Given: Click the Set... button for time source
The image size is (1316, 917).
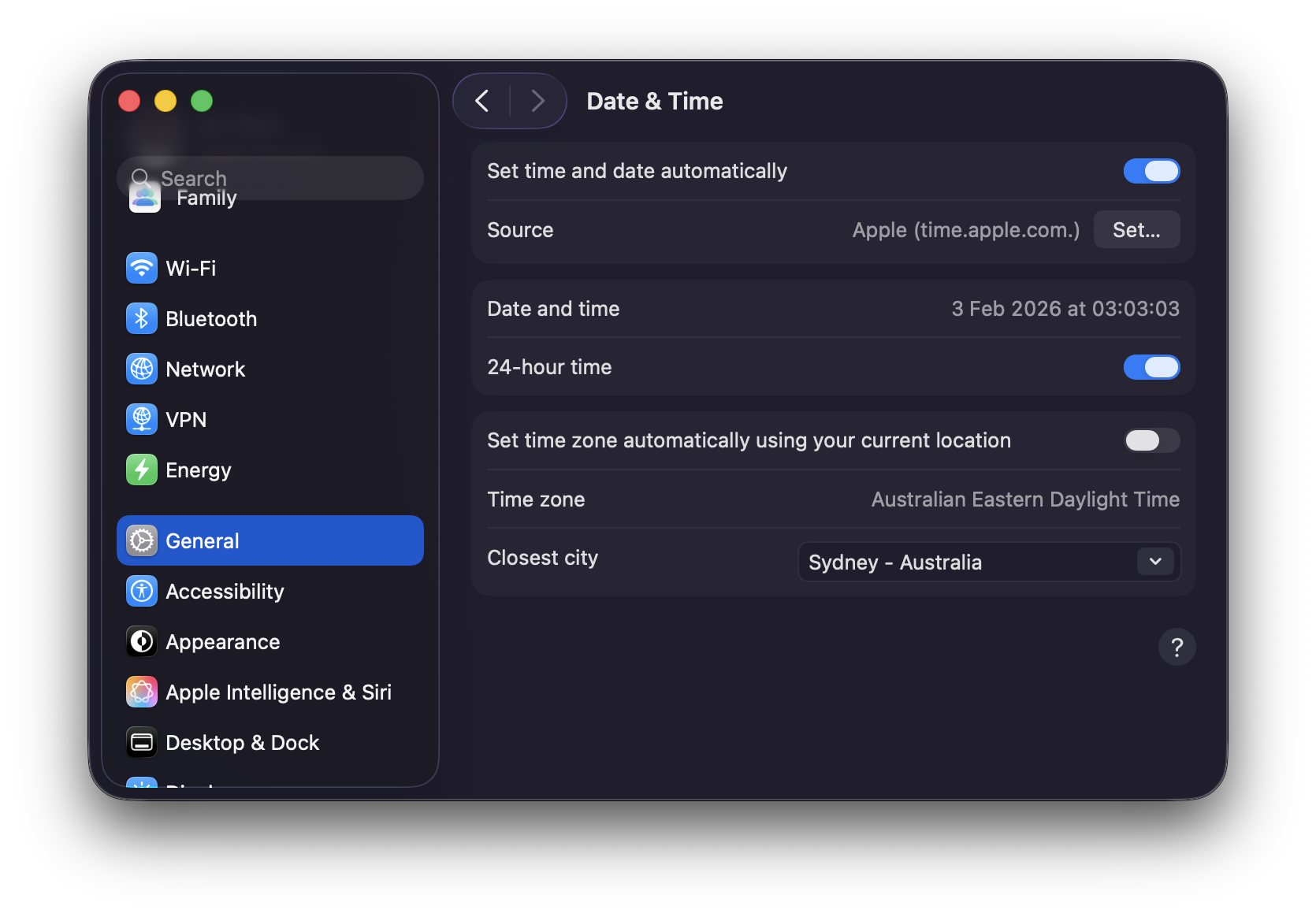Looking at the screenshot, I should click(1136, 229).
